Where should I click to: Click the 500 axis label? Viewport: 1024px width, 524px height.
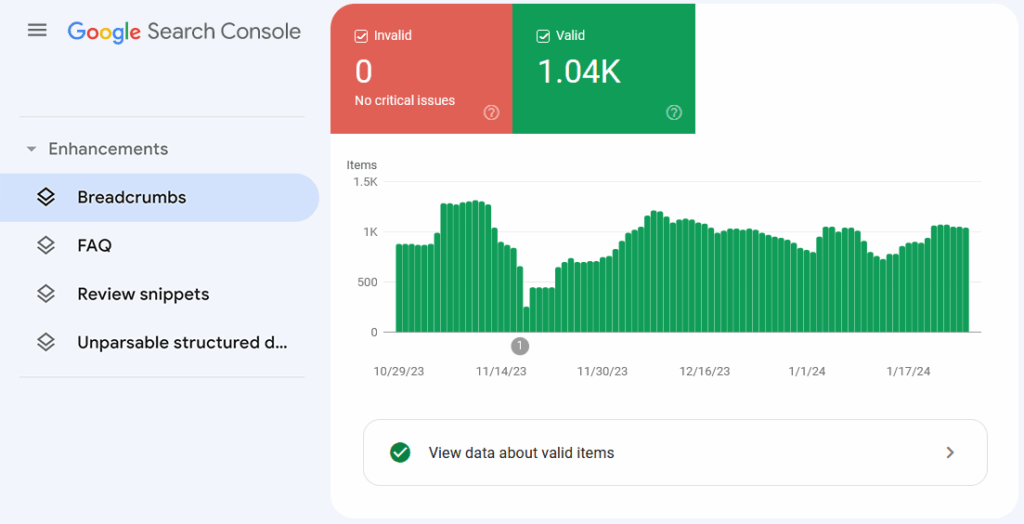368,282
